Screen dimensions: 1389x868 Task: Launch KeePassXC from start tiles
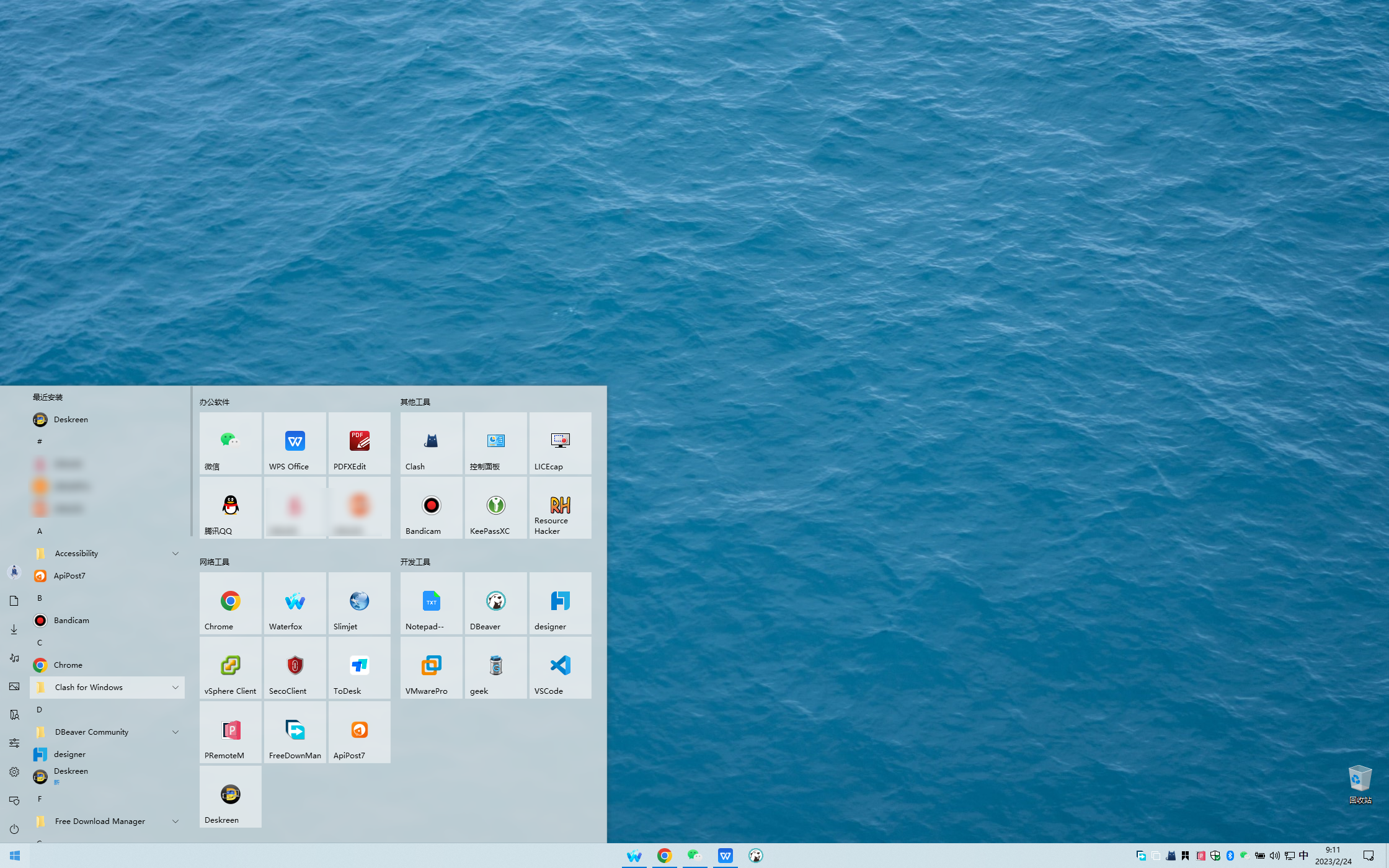coord(495,508)
